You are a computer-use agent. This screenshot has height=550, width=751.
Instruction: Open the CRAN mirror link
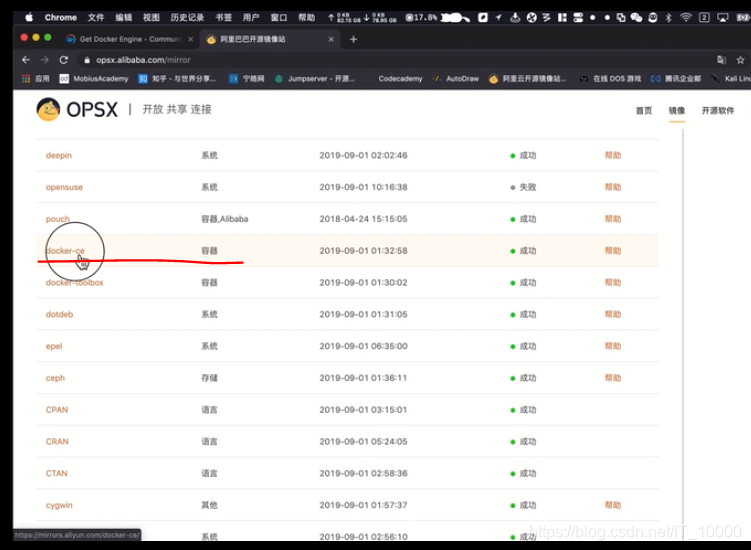pyautogui.click(x=57, y=441)
